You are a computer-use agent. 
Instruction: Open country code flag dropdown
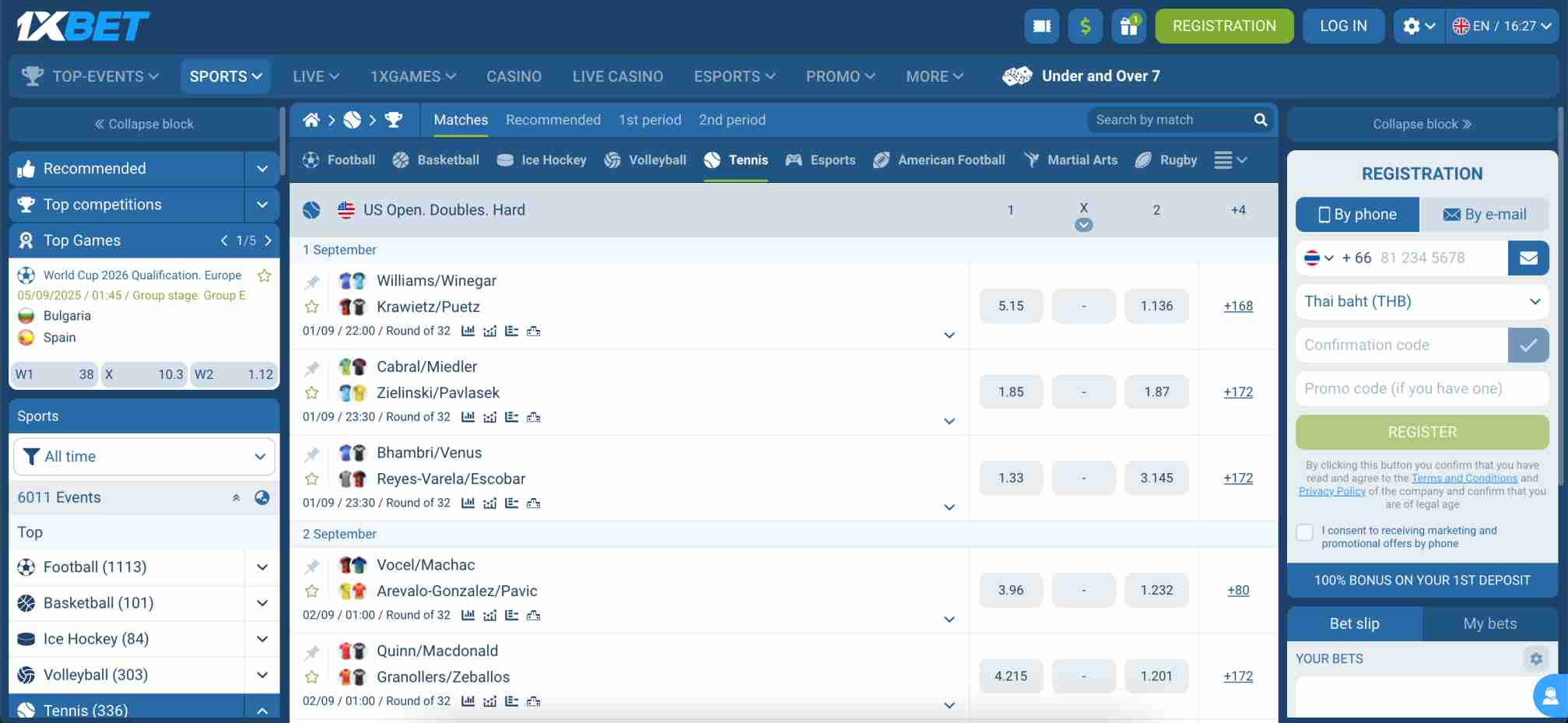1319,258
